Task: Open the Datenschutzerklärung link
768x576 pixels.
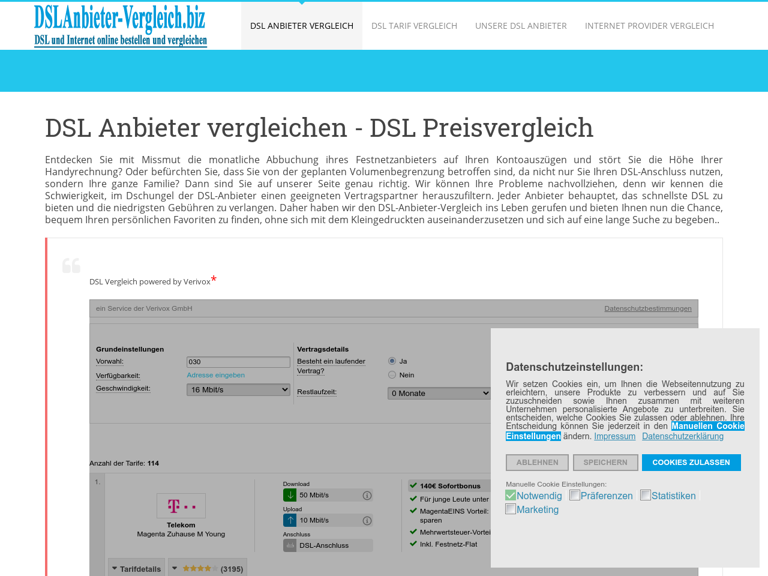Action: [682, 436]
